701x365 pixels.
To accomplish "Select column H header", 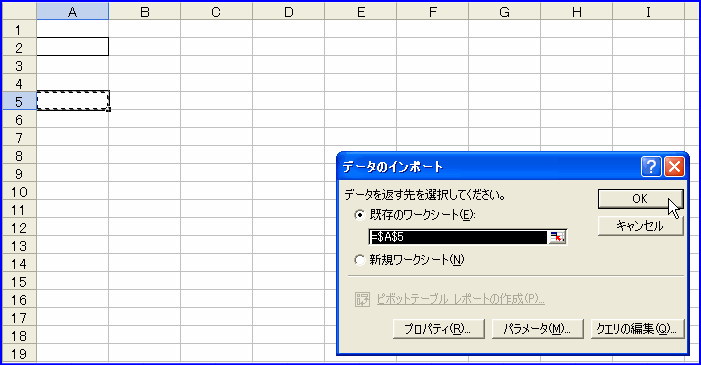I will (577, 12).
